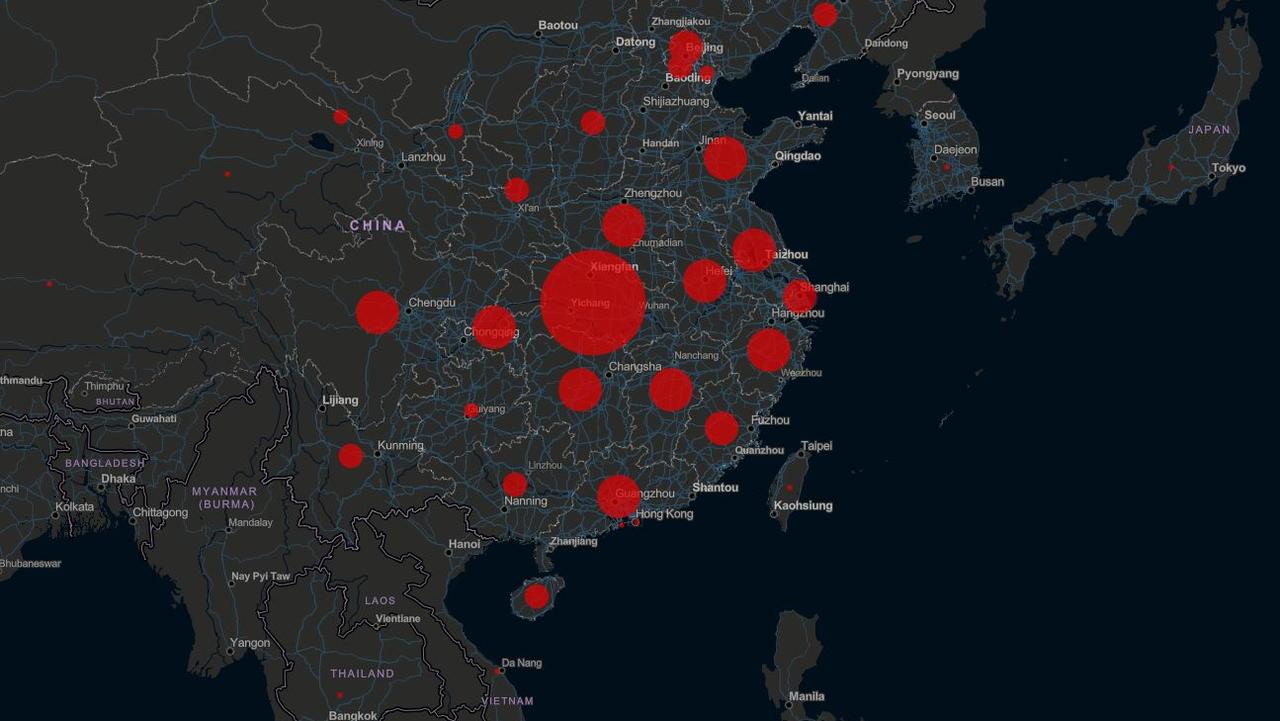The height and width of the screenshot is (721, 1280).
Task: Select the Yantai label
Action: (x=815, y=116)
